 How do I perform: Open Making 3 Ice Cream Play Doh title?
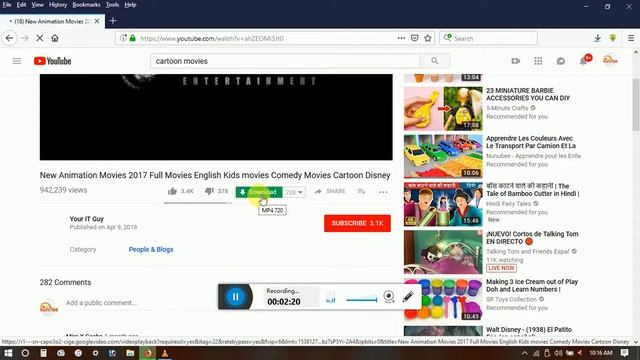click(532, 285)
